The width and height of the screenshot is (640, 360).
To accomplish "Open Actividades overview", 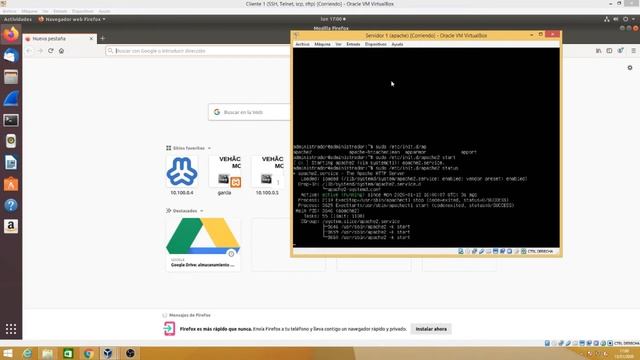I will click(x=18, y=19).
